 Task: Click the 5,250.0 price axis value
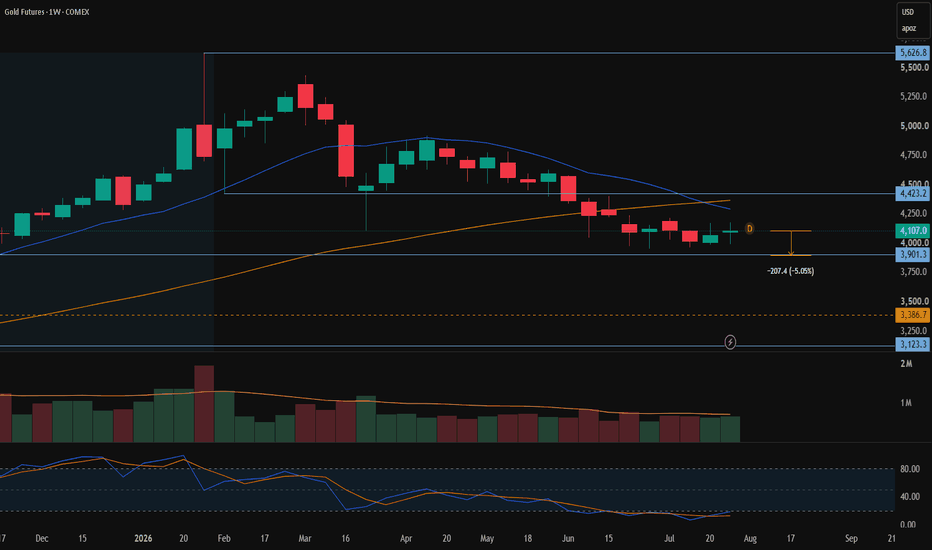click(914, 96)
